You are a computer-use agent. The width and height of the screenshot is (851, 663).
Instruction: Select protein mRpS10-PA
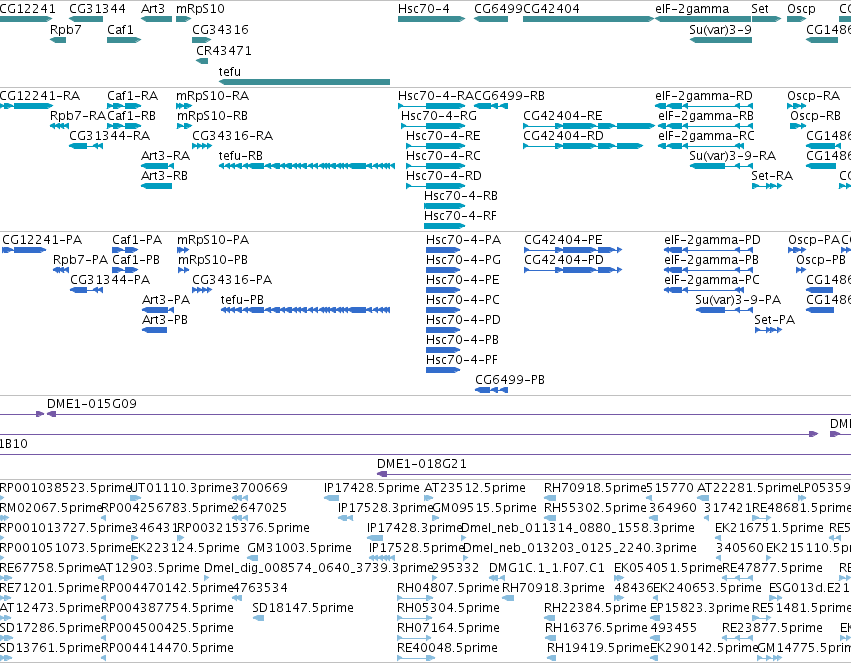183,250
